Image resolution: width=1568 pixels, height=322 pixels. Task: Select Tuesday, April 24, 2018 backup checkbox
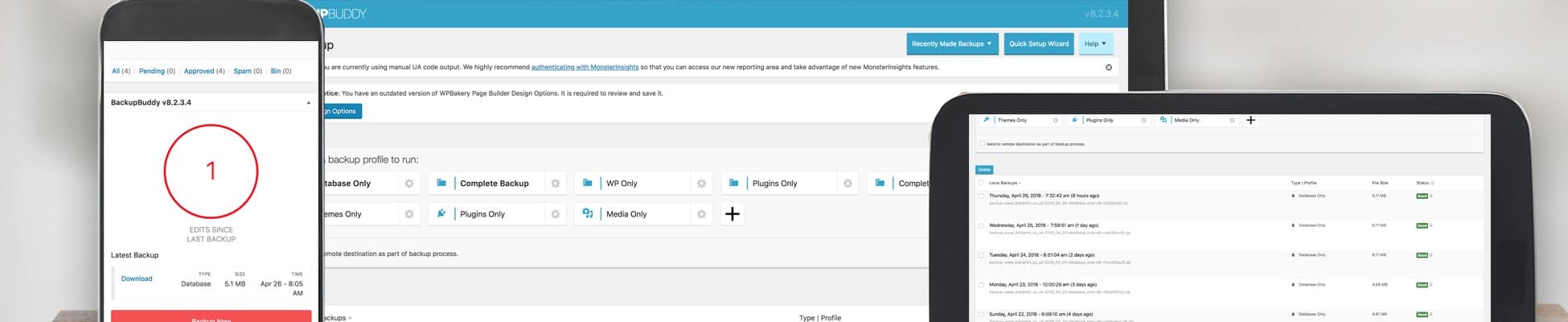tap(981, 255)
